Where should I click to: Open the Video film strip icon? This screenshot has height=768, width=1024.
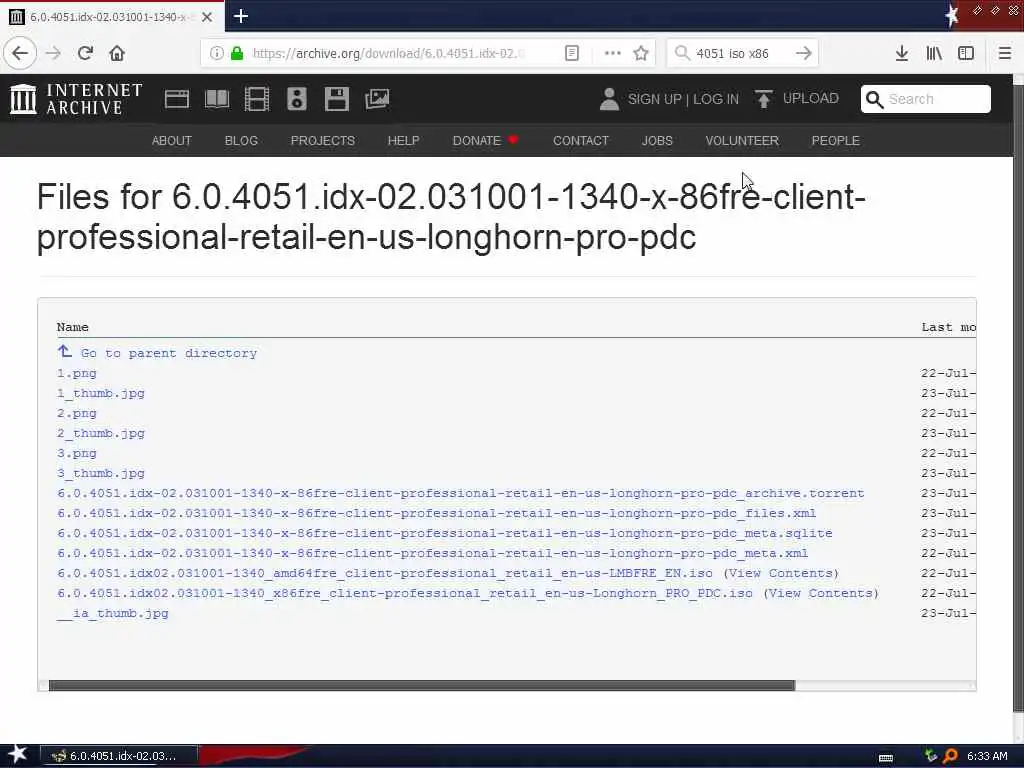257,99
